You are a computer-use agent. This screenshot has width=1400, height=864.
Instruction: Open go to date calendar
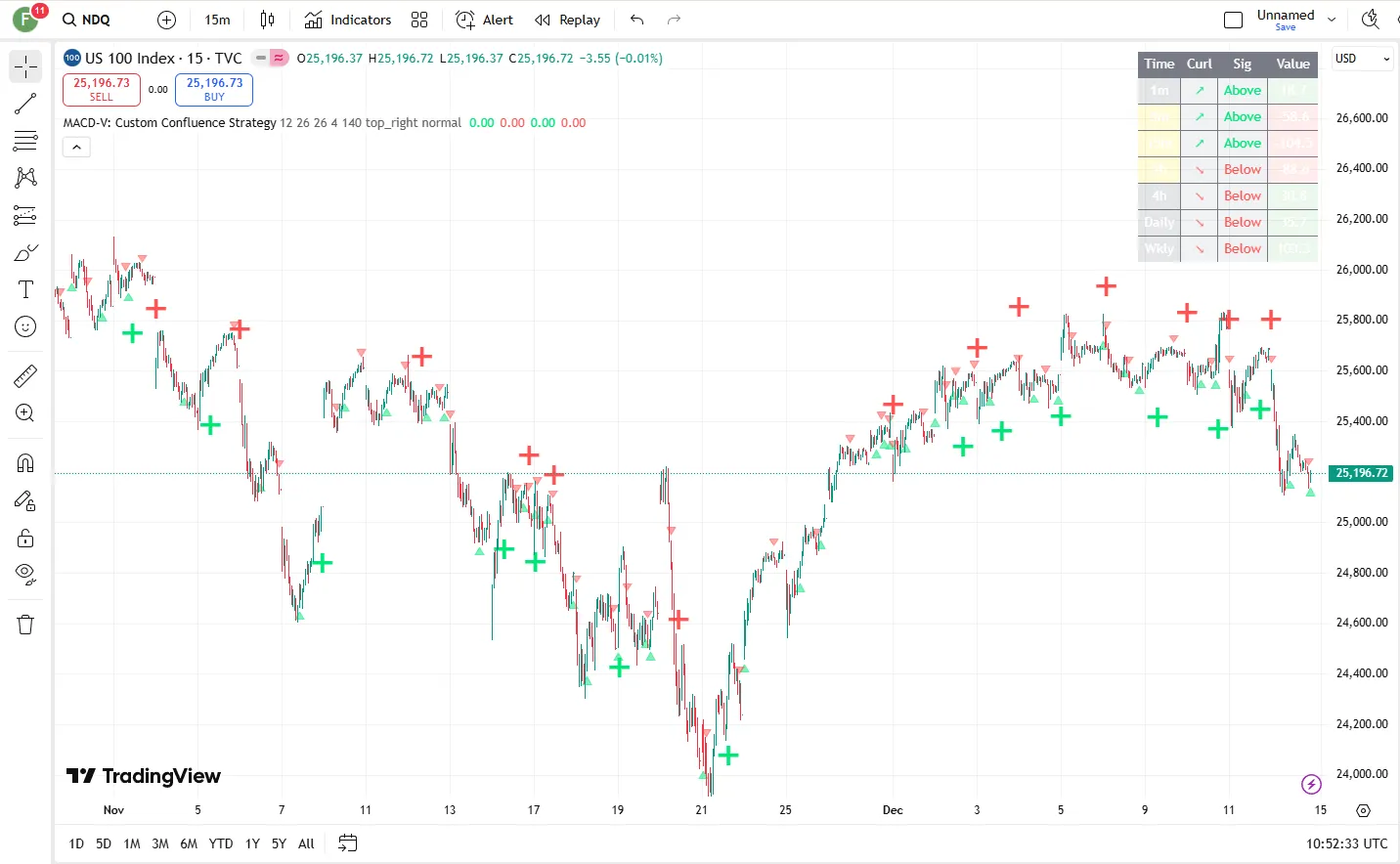coord(347,843)
